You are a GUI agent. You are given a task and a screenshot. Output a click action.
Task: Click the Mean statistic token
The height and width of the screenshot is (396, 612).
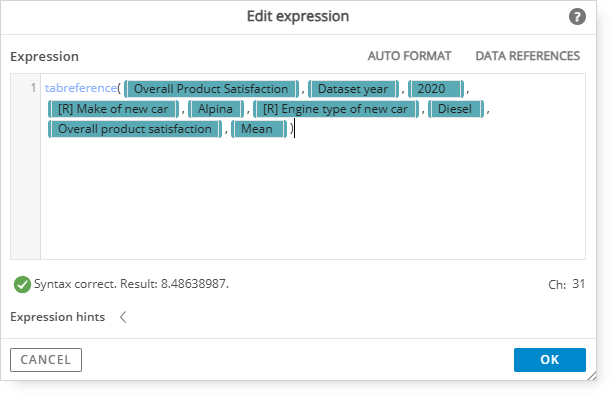pyautogui.click(x=259, y=129)
